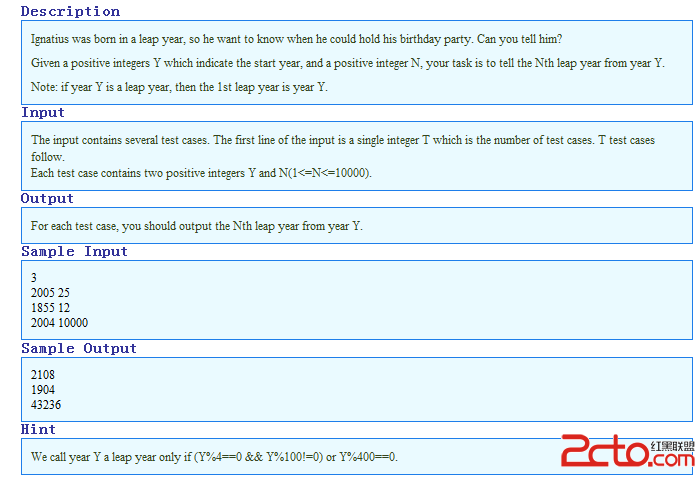
Task: Click the sample input line '2005 25'
Action: [50, 293]
